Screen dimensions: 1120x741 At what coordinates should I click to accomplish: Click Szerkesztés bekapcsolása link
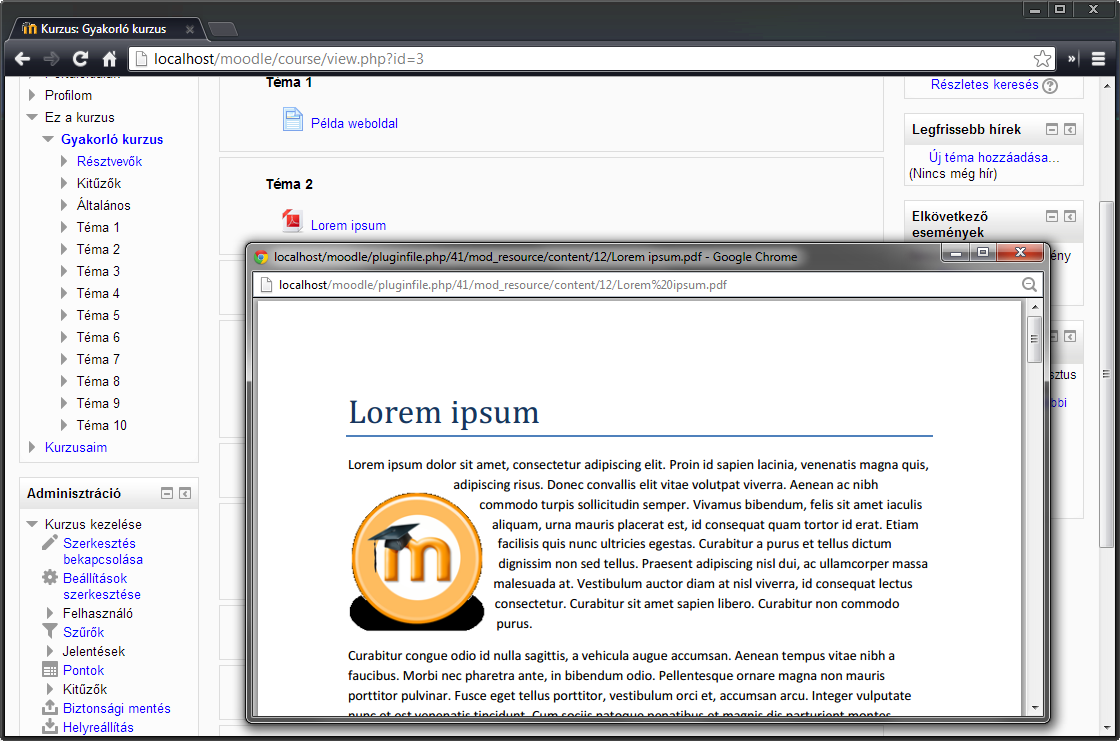point(103,551)
